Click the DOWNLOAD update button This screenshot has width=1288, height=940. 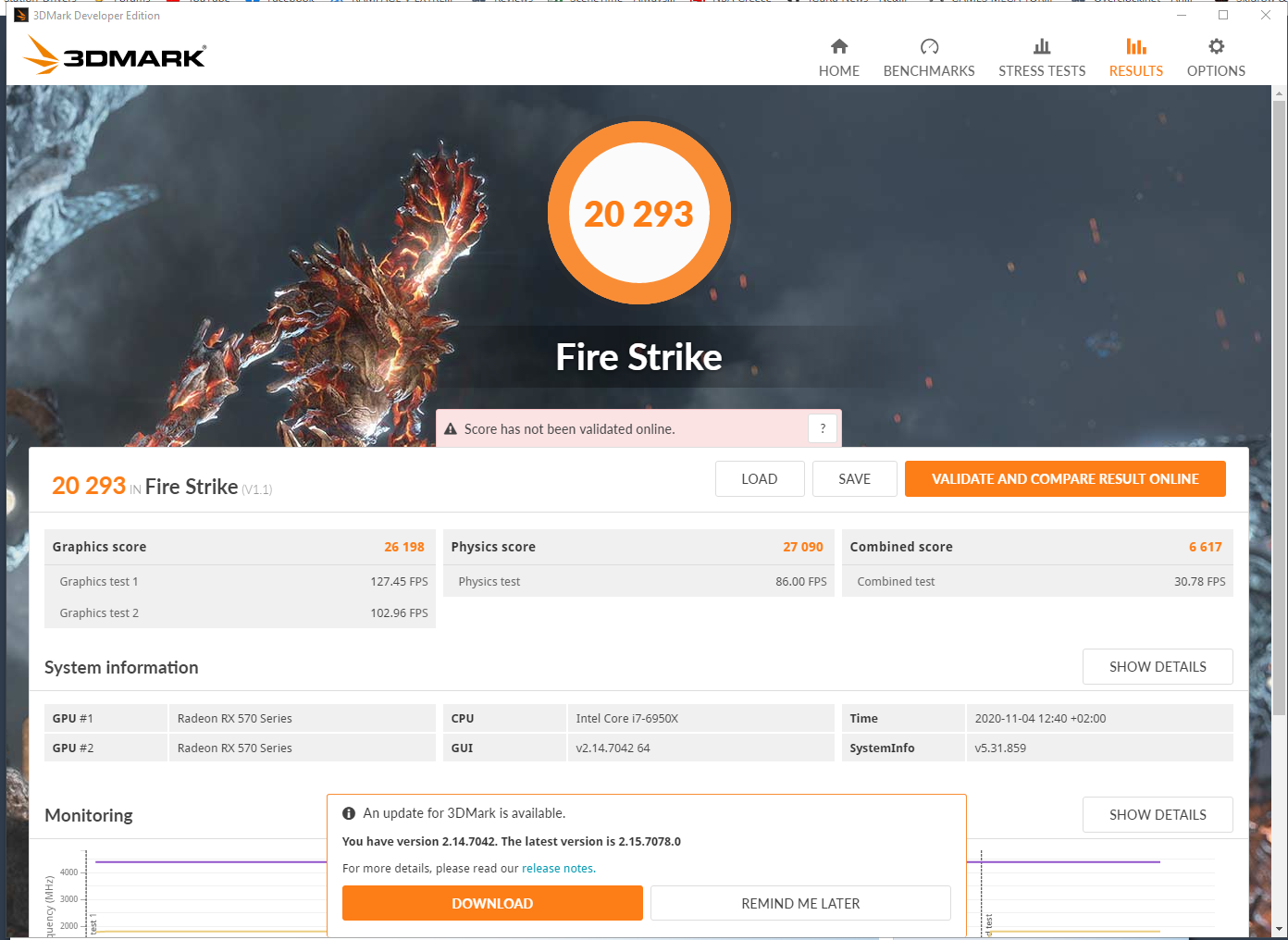pos(492,903)
